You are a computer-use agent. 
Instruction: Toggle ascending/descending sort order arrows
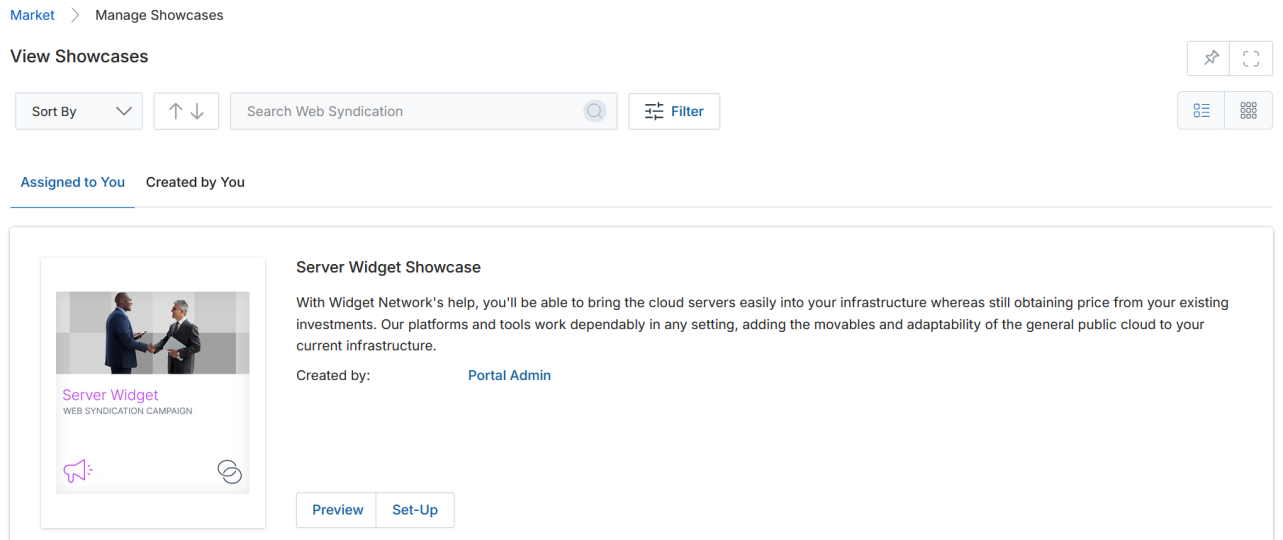point(186,111)
